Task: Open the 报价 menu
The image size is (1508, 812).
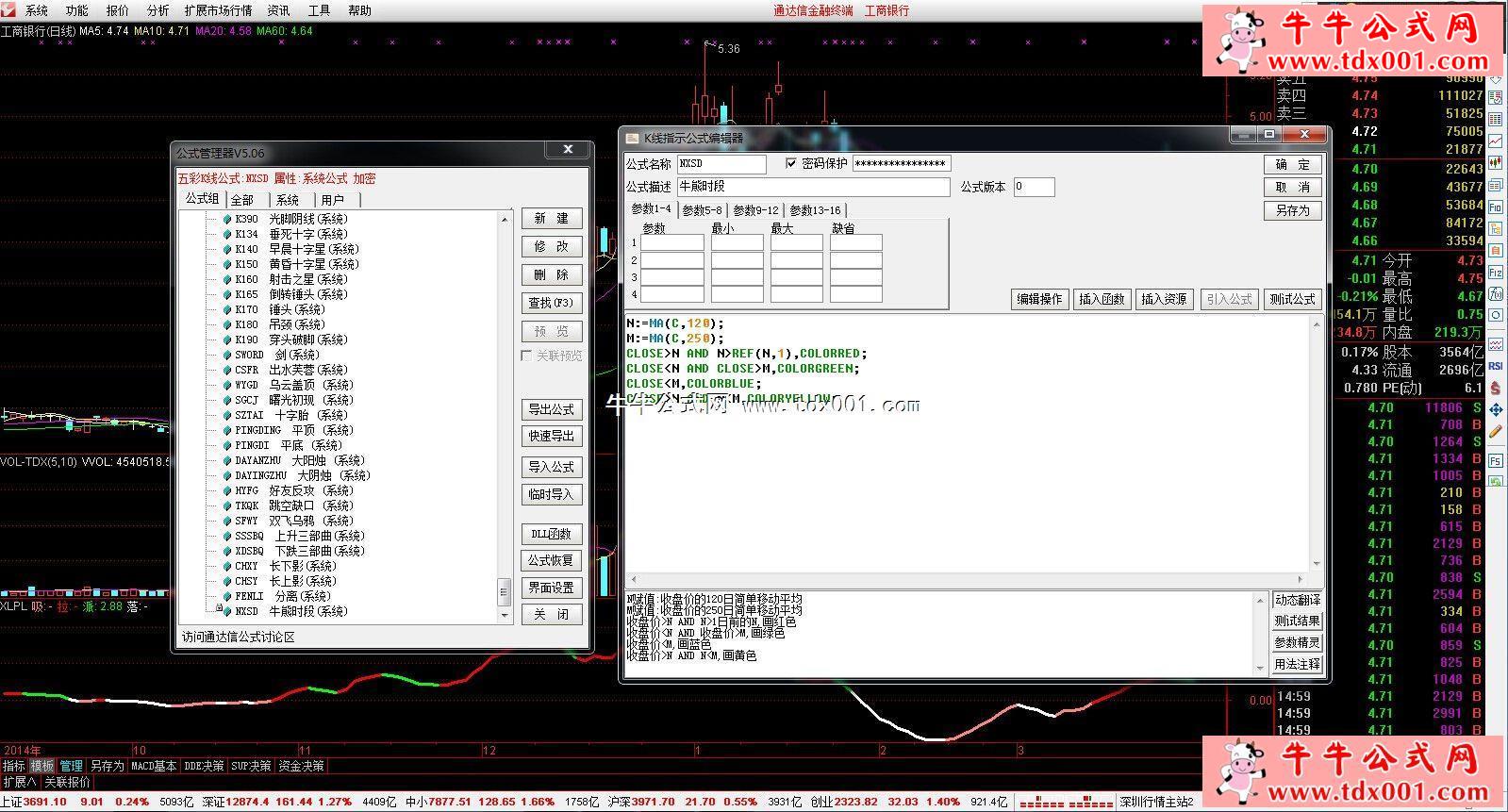Action: click(x=118, y=10)
